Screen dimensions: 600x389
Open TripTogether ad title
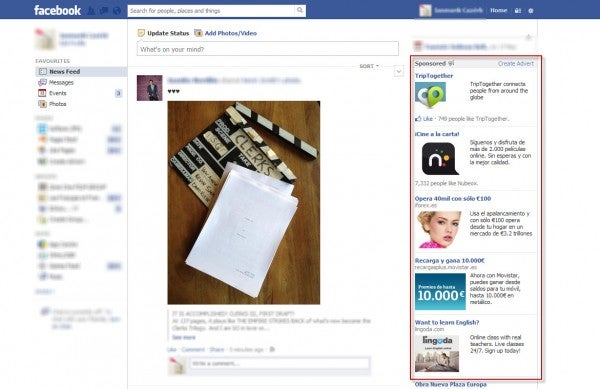pos(434,76)
